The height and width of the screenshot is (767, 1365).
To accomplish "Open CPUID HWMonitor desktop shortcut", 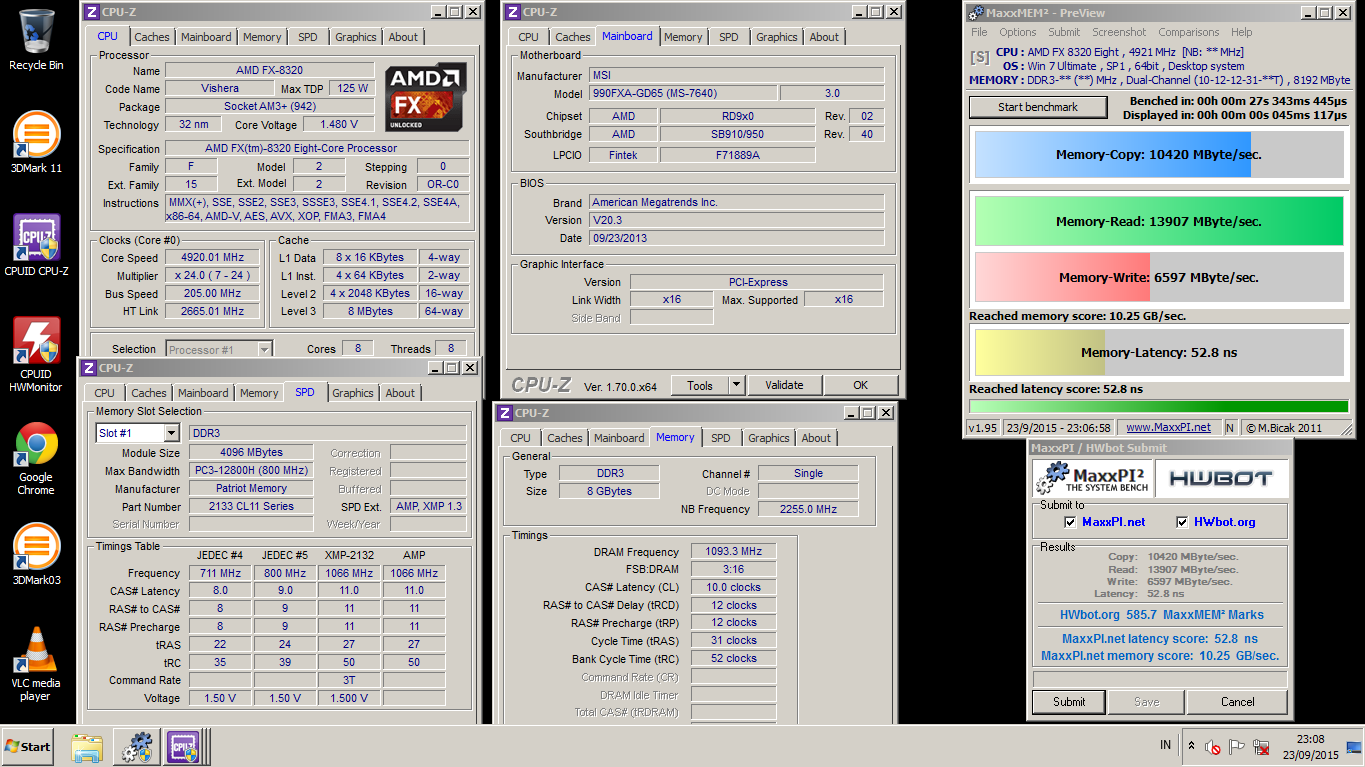I will coord(36,354).
